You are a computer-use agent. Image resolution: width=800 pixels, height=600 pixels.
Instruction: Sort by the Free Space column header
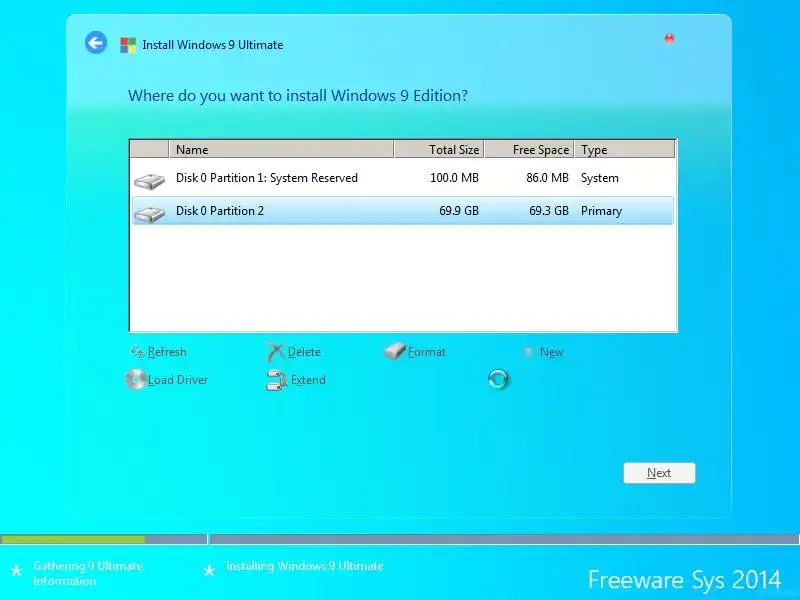530,149
